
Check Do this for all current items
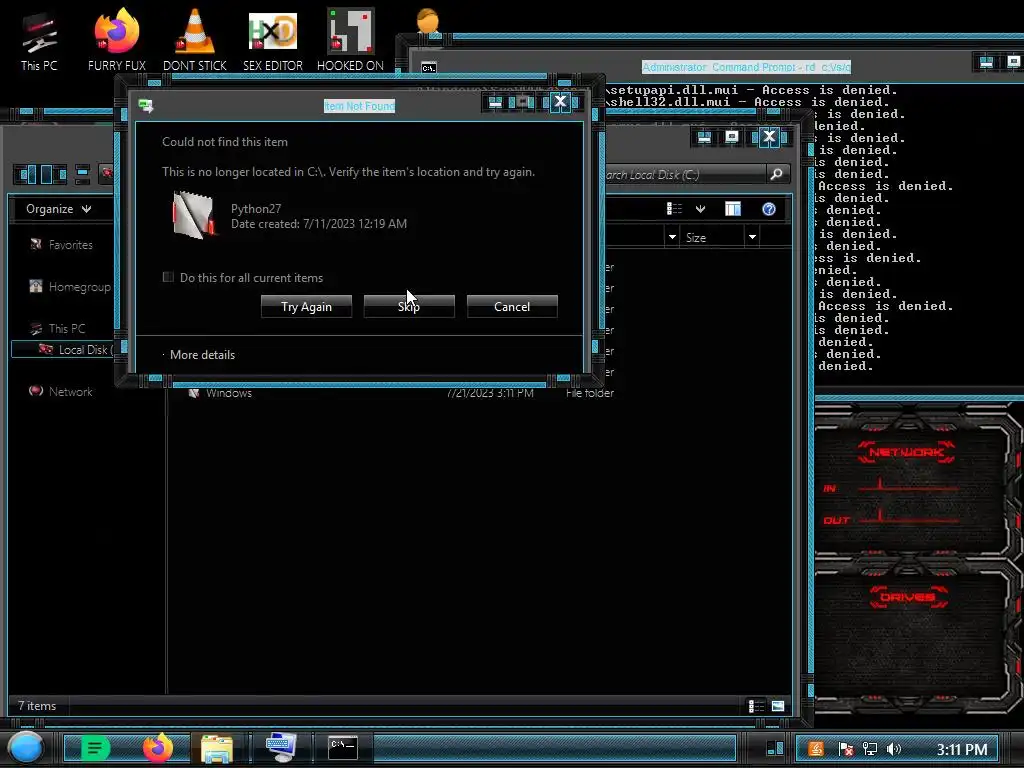pos(168,277)
